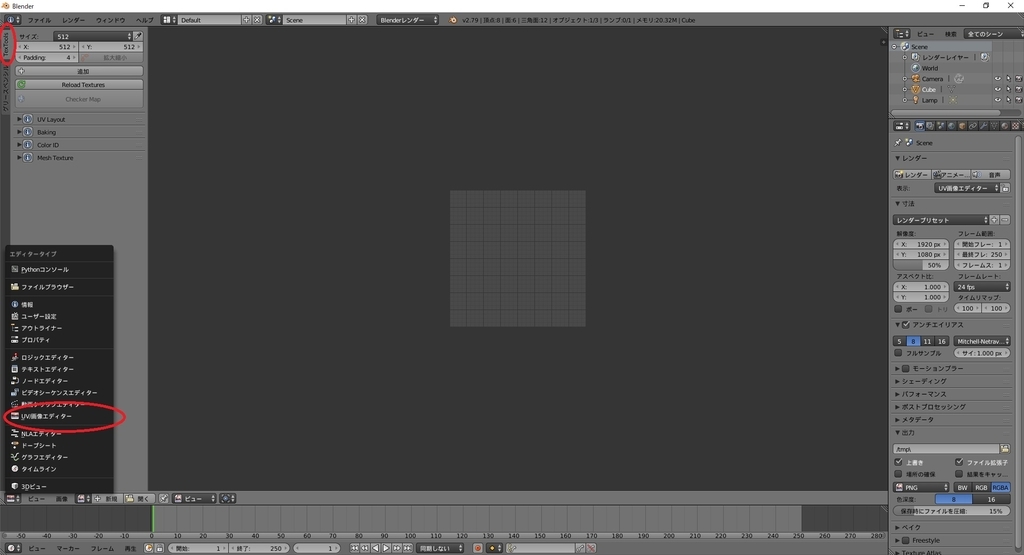Image resolution: width=1024 pixels, height=555 pixels.
Task: Click the 新規 new image button
Action: point(106,499)
